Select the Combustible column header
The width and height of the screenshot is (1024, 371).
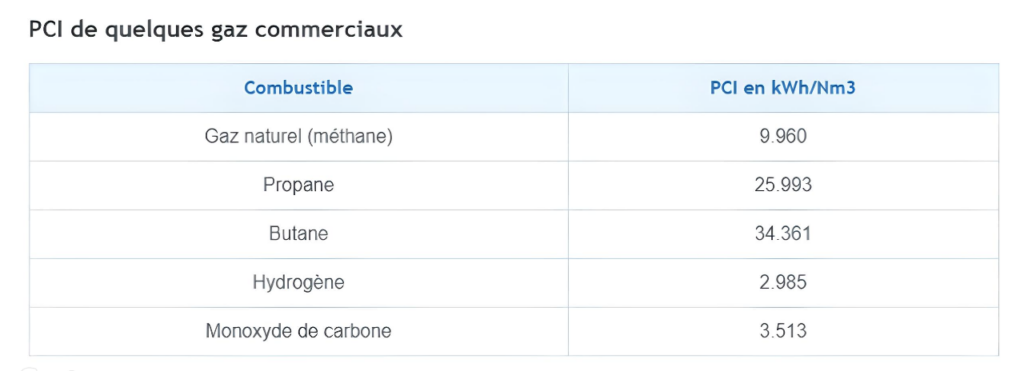(x=298, y=88)
